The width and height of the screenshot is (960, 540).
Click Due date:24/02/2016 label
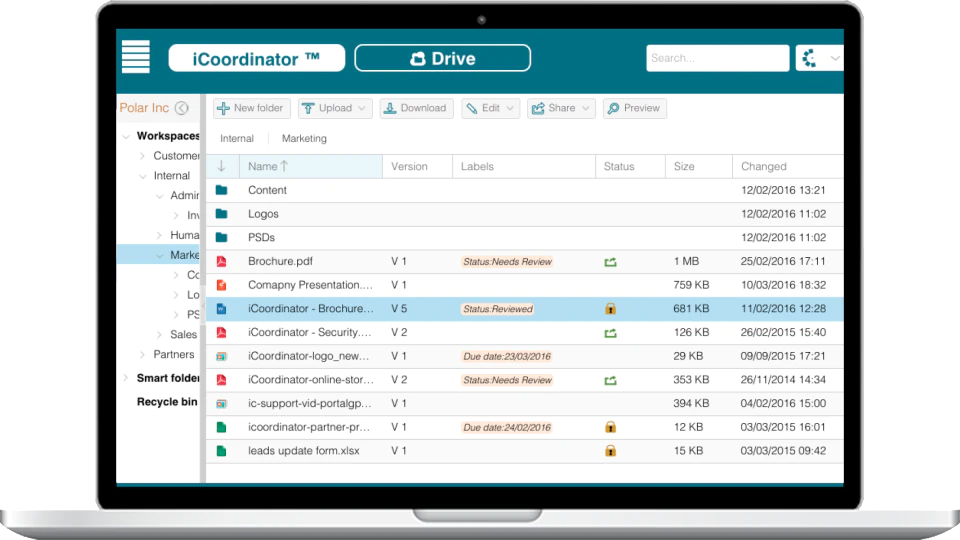pyautogui.click(x=507, y=427)
